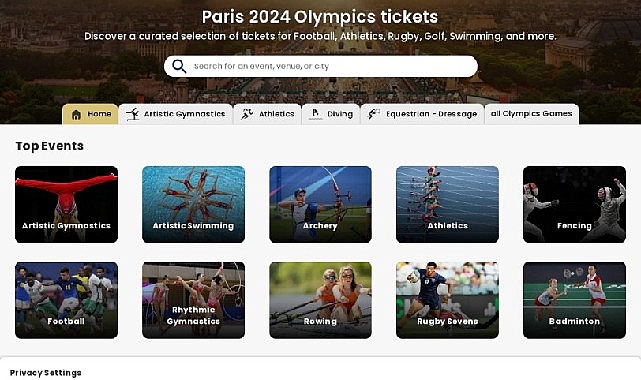Viewport: 641px width, 380px height.
Task: Click the gymnast icon beside Artistic Gymnastics
Action: (x=132, y=114)
